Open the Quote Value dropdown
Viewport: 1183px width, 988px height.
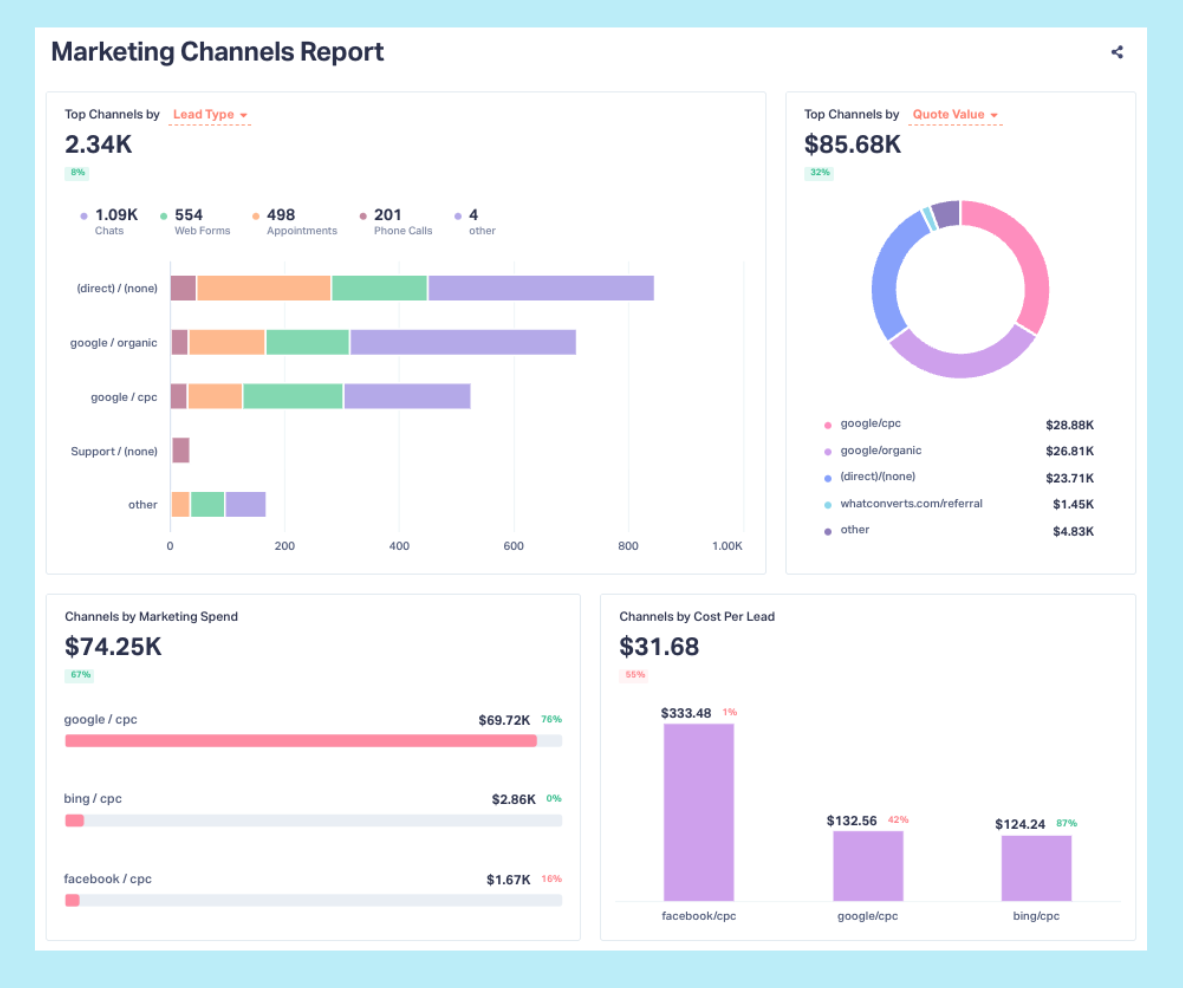(x=954, y=115)
